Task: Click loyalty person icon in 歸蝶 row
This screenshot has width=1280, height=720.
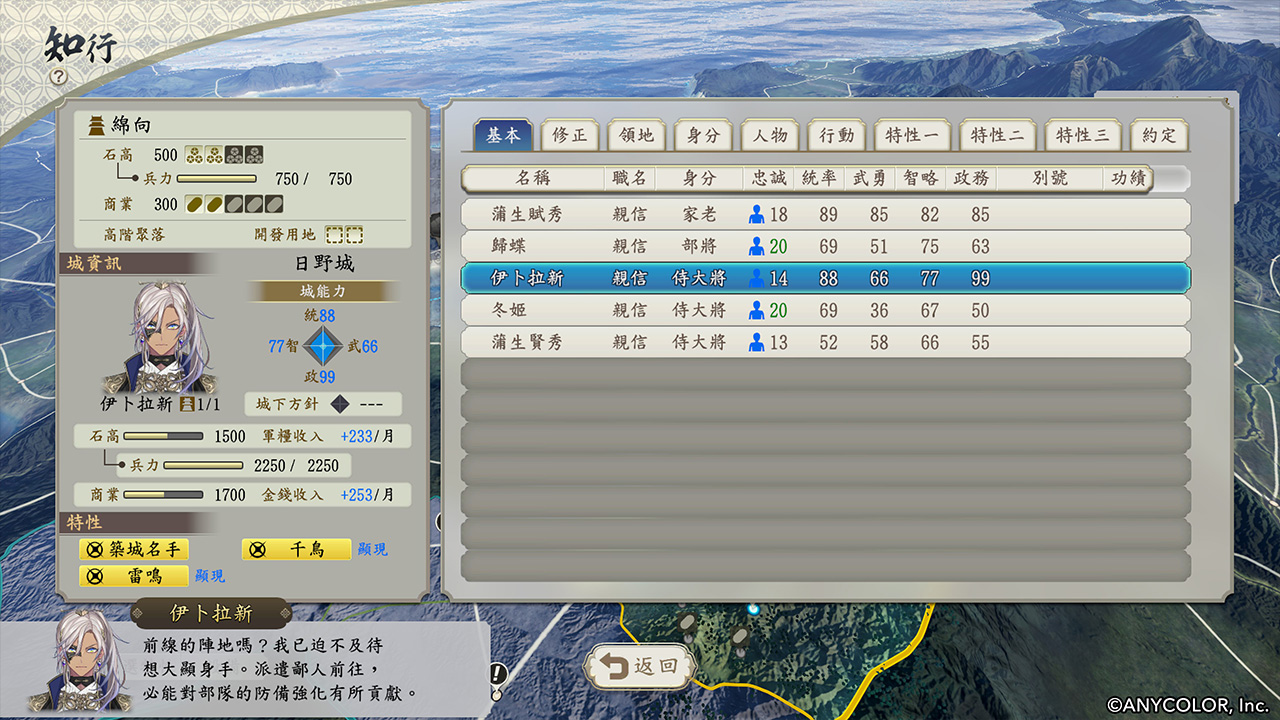Action: (757, 246)
